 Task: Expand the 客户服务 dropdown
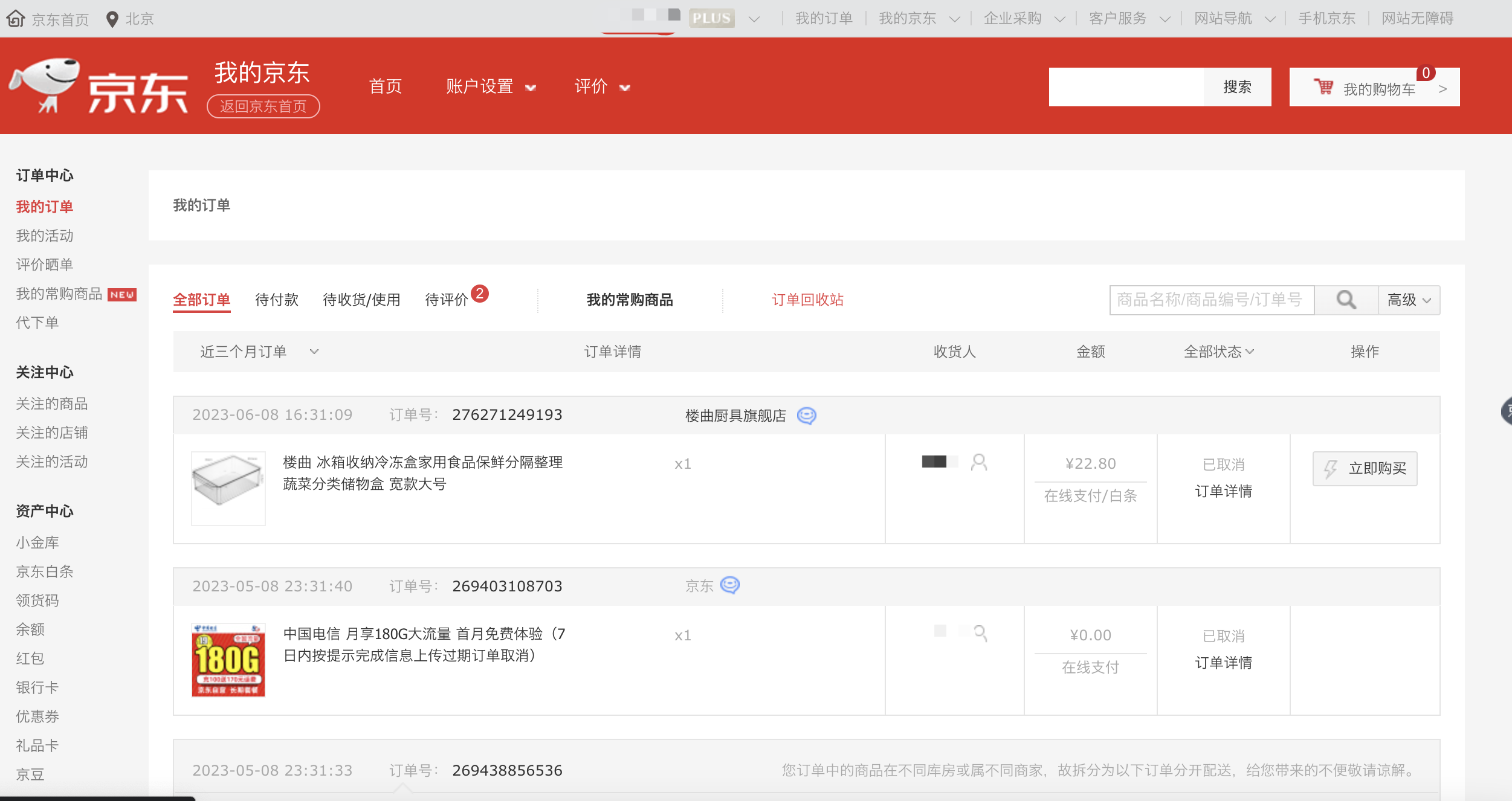(x=1165, y=19)
